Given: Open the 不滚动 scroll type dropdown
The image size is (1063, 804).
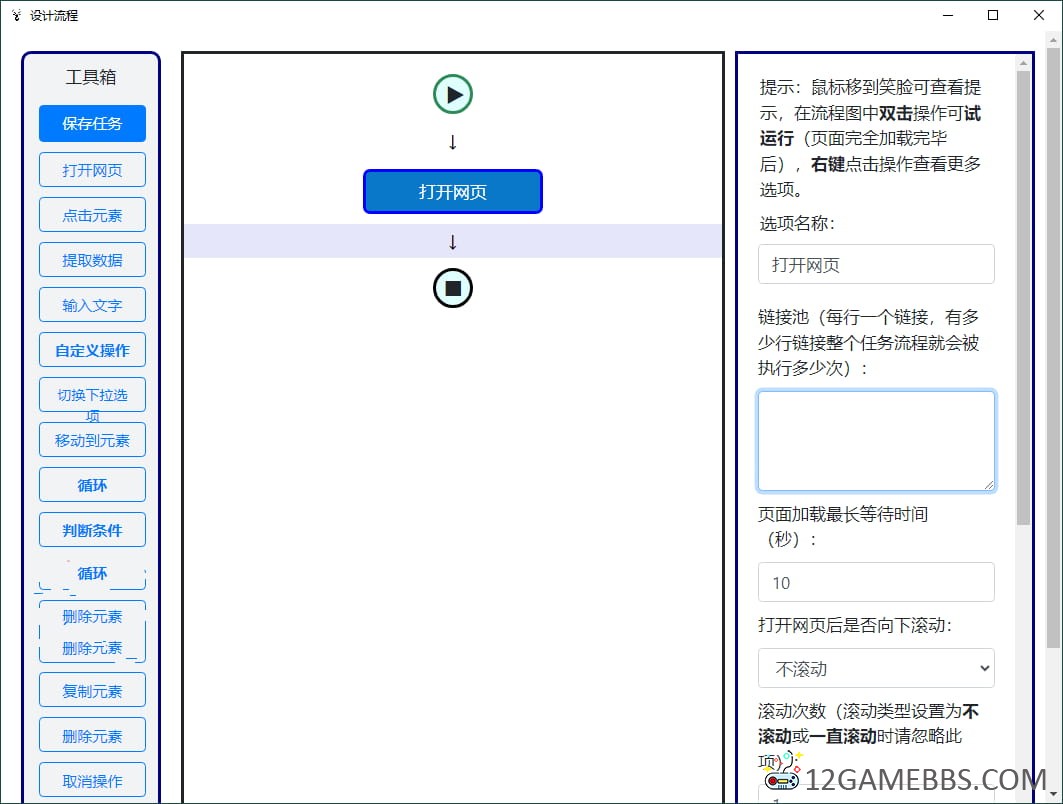Looking at the screenshot, I should [x=876, y=668].
